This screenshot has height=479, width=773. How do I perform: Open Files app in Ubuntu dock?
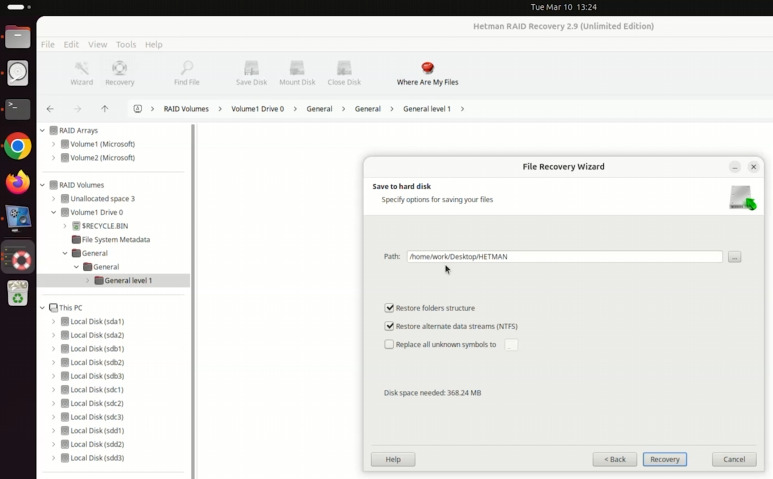click(x=18, y=37)
